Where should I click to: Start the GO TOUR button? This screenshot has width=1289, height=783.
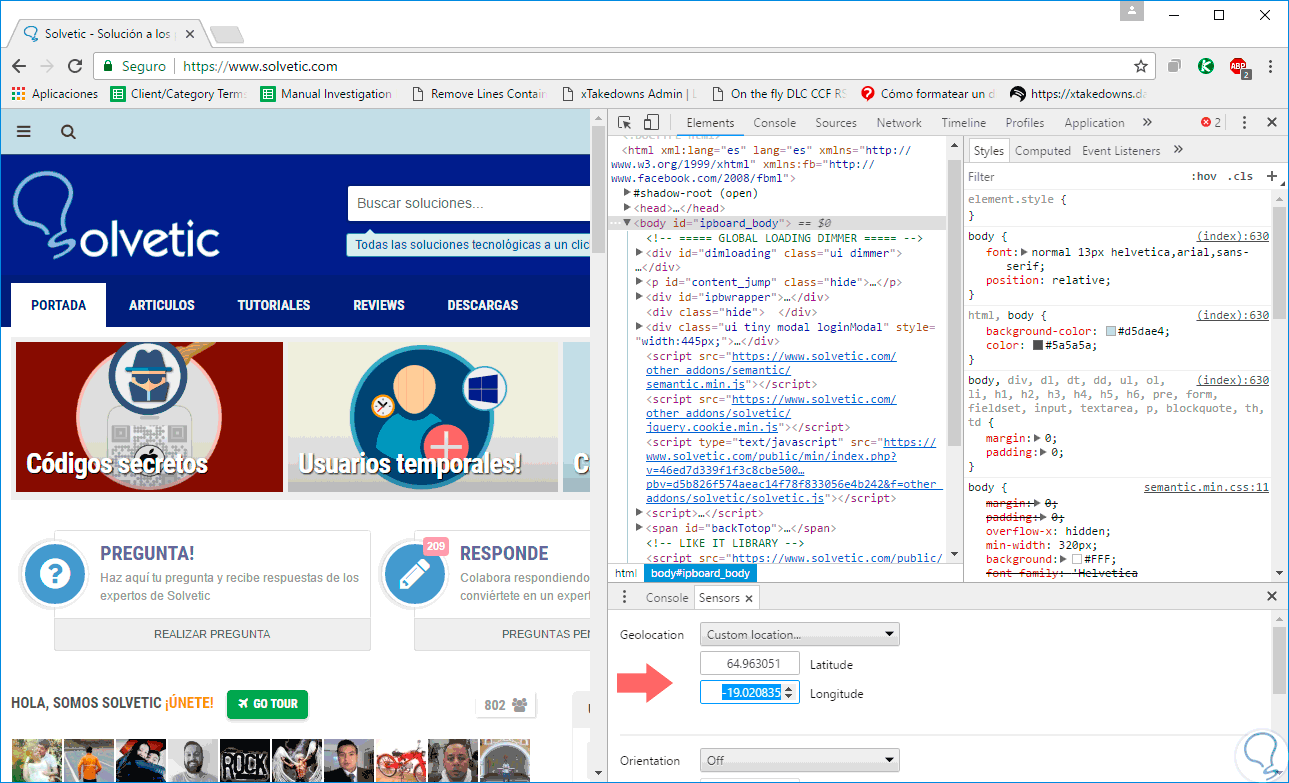[267, 704]
